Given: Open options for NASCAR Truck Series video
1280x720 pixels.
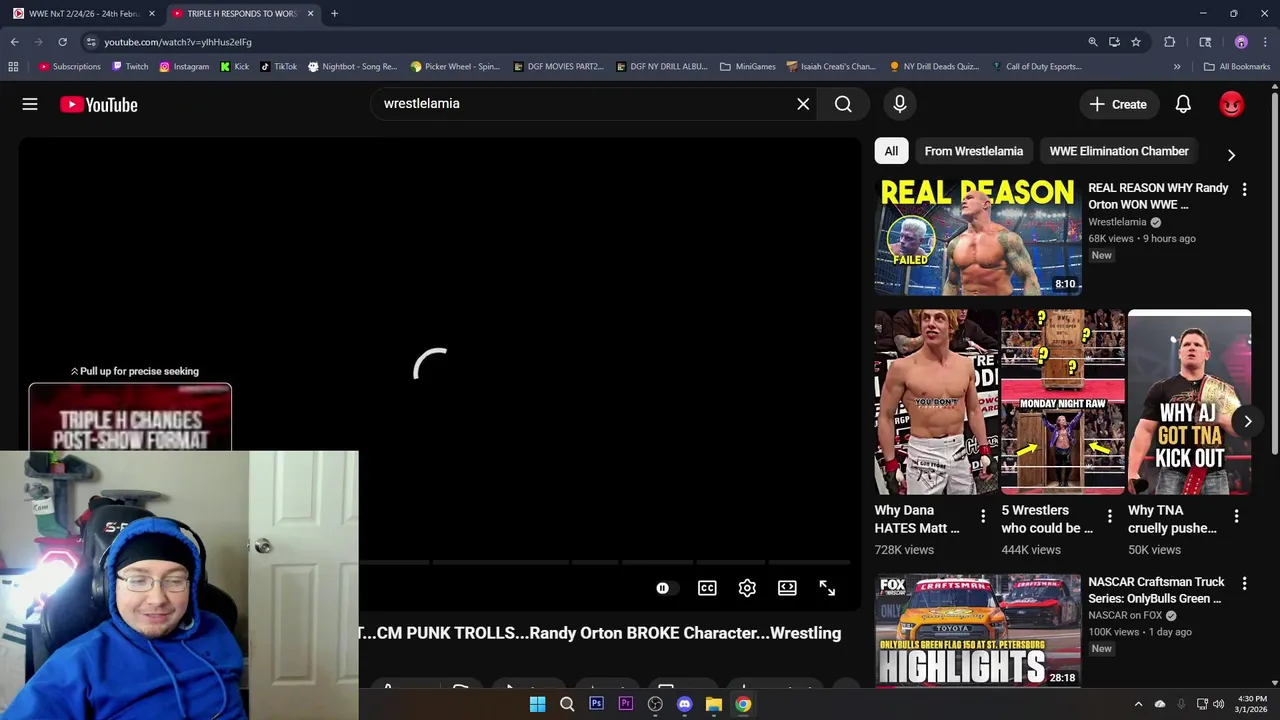Looking at the screenshot, I should [x=1244, y=583].
